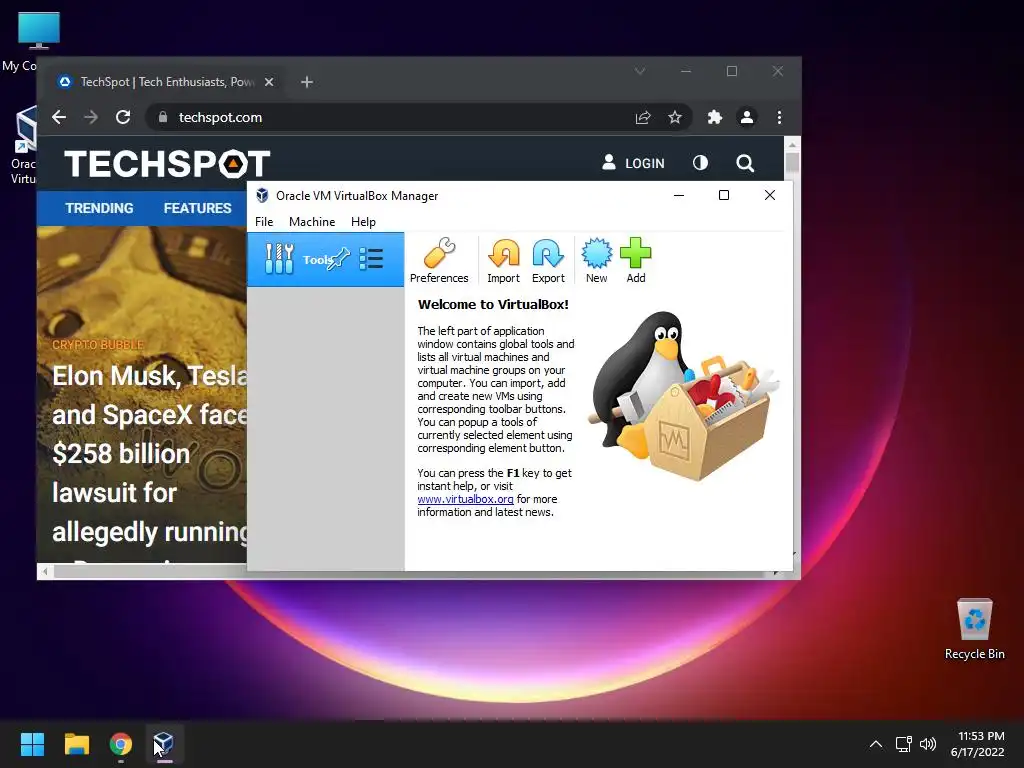Open the Elon Musk lawsuit article headline
This screenshot has width=1024, height=768.
coord(150,453)
